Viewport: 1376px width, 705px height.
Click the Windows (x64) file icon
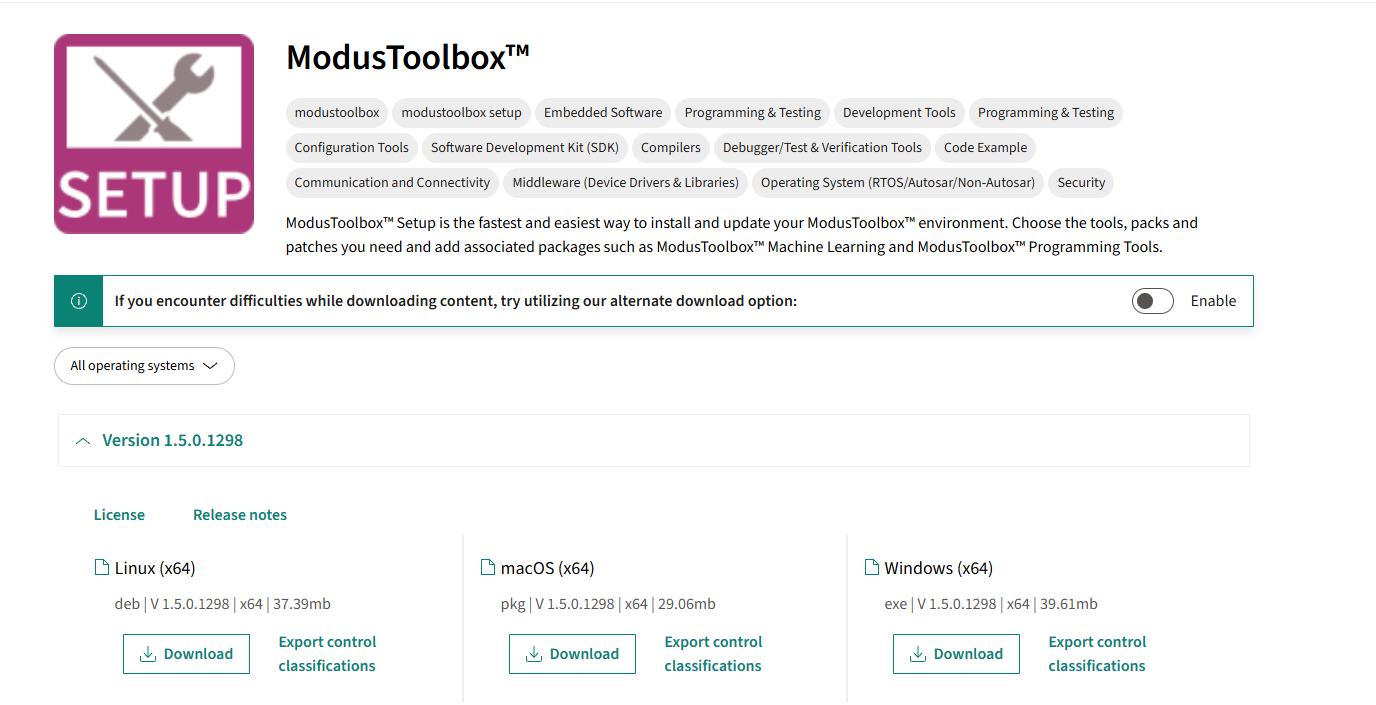pos(871,568)
